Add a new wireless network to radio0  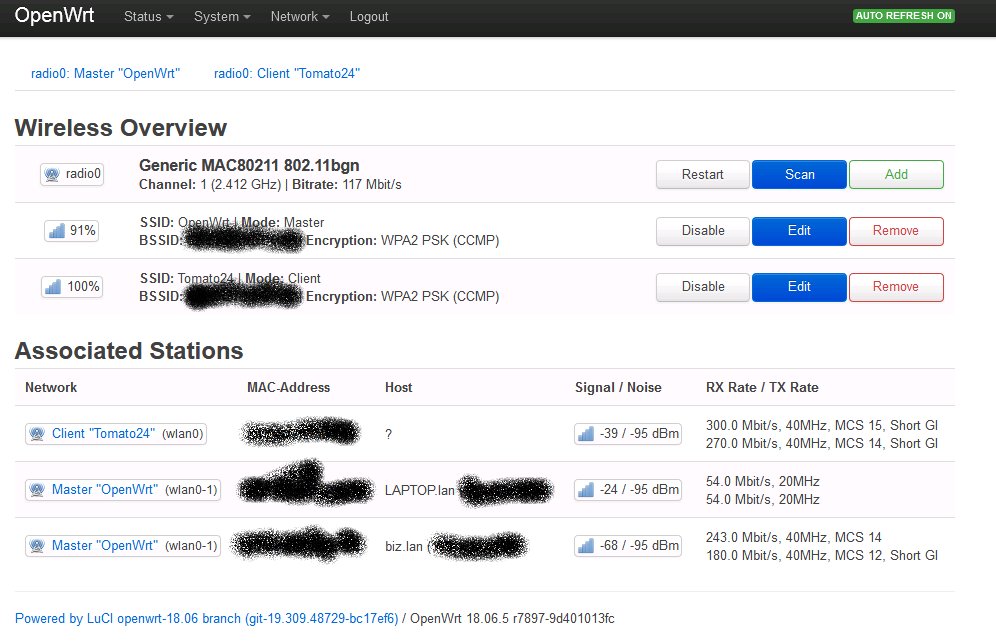tap(896, 174)
